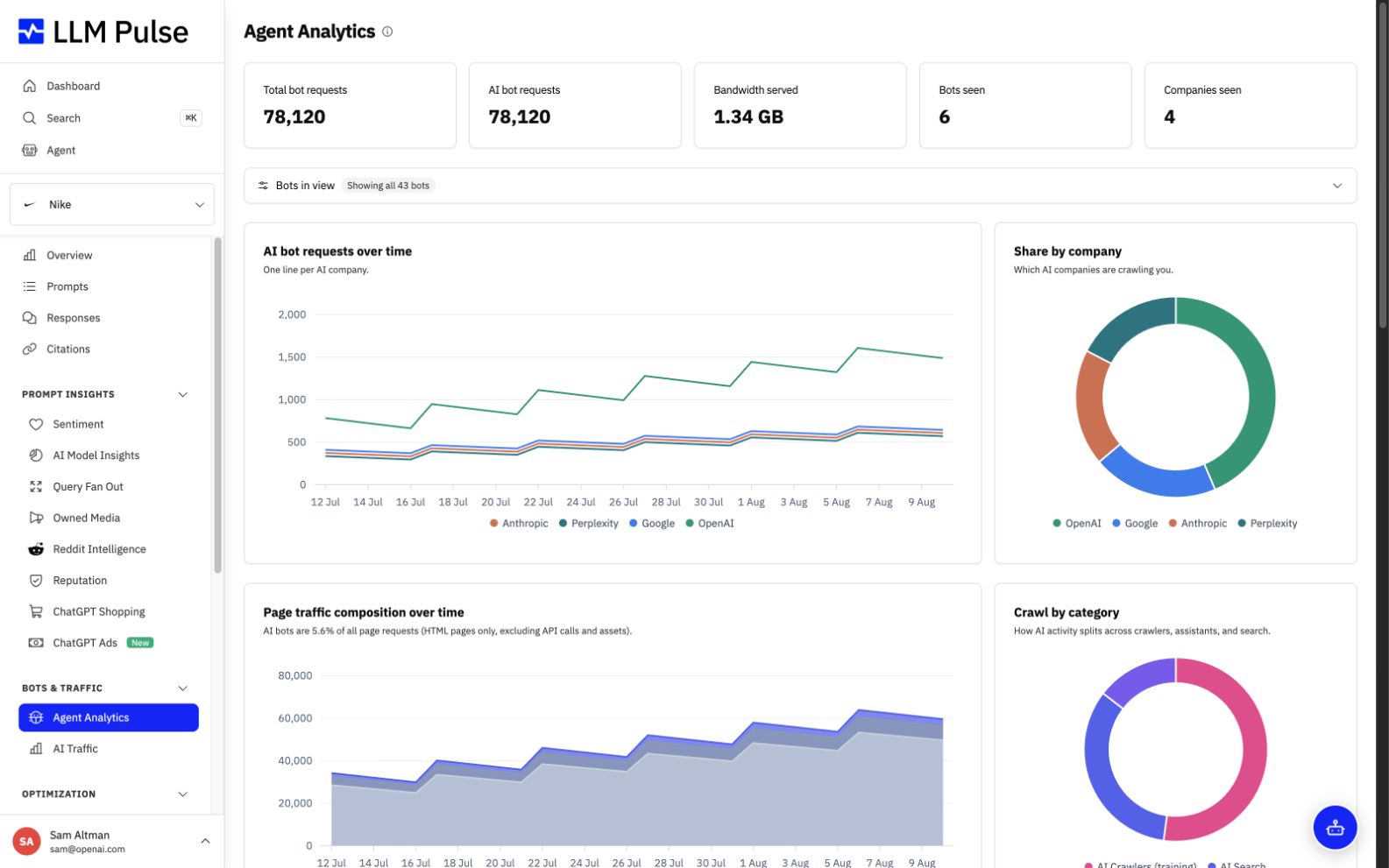Screen dimensions: 1389x868
Task: Toggle Perplexity in Share by company legend
Action: 1267,523
